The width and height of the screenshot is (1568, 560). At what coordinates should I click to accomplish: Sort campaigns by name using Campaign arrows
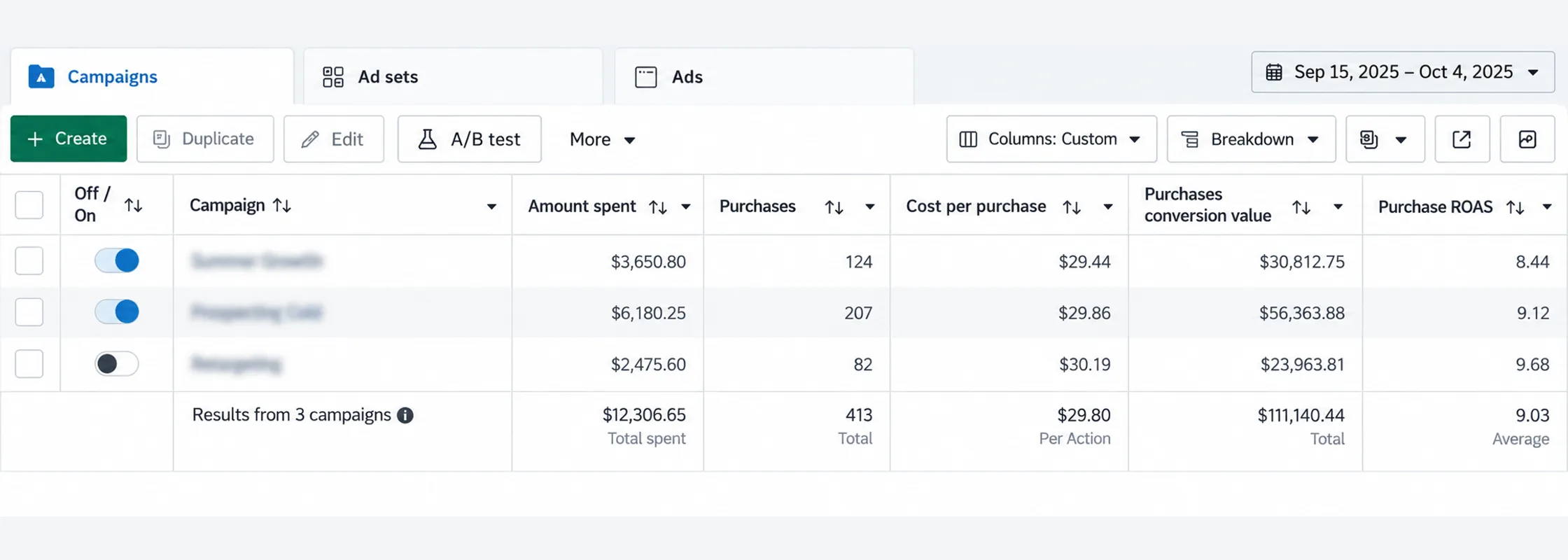coord(282,205)
